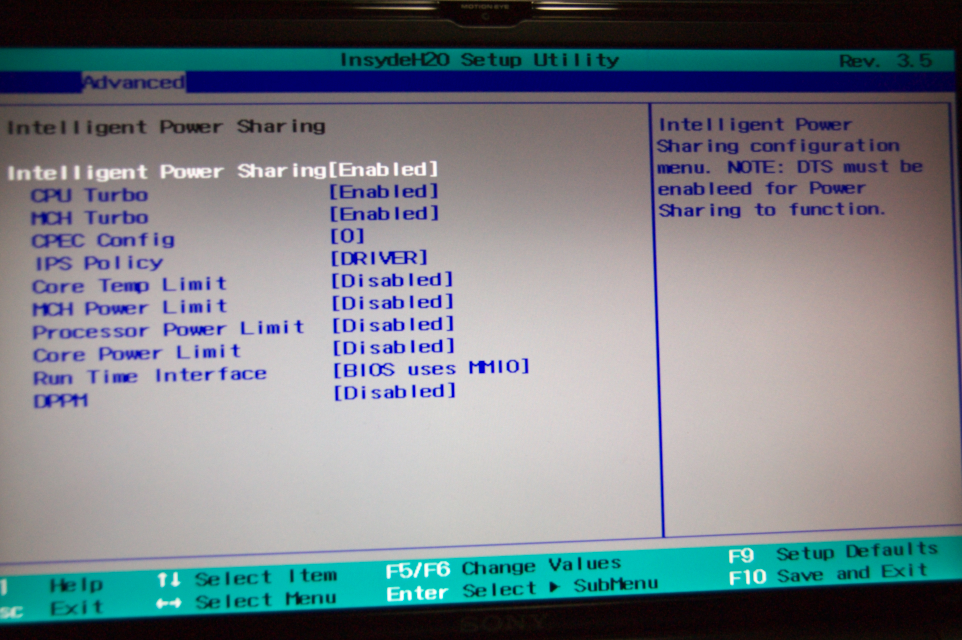Select the highlighted Intelligent Power Sharing row label
Screen dimensions: 962x640
pyautogui.click(x=167, y=172)
